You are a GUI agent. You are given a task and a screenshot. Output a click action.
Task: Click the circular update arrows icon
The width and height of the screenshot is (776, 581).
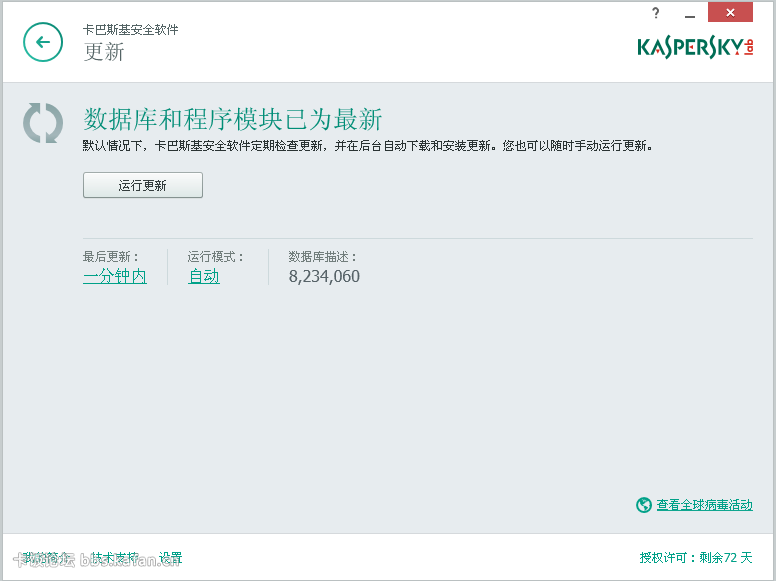coord(43,123)
